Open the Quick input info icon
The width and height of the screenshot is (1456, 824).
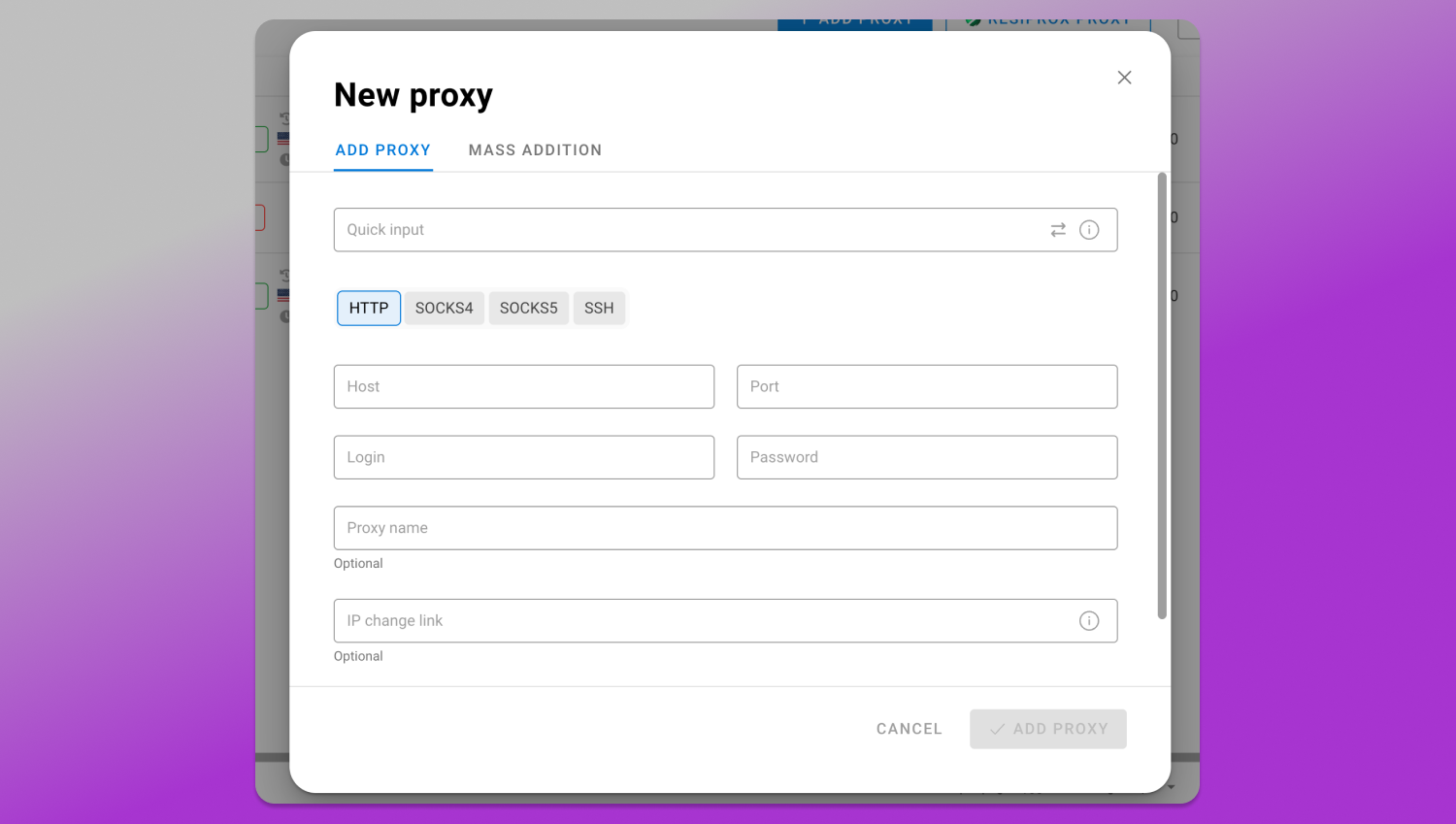pyautogui.click(x=1089, y=230)
